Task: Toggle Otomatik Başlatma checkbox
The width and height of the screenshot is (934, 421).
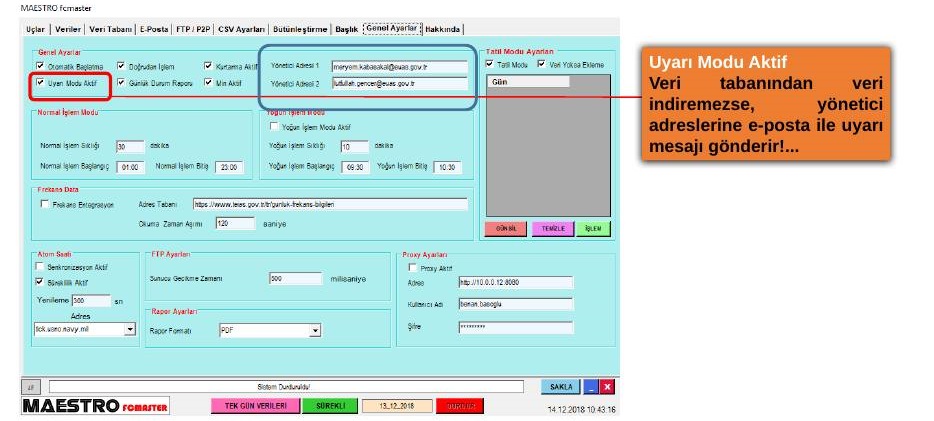Action: click(x=41, y=66)
